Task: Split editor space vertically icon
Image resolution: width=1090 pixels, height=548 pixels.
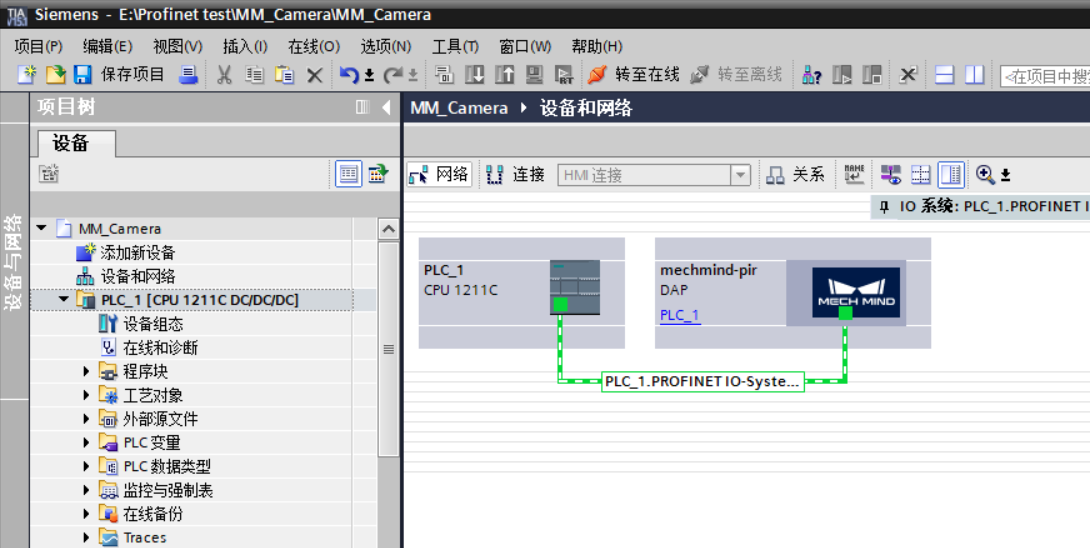Action: pos(975,74)
